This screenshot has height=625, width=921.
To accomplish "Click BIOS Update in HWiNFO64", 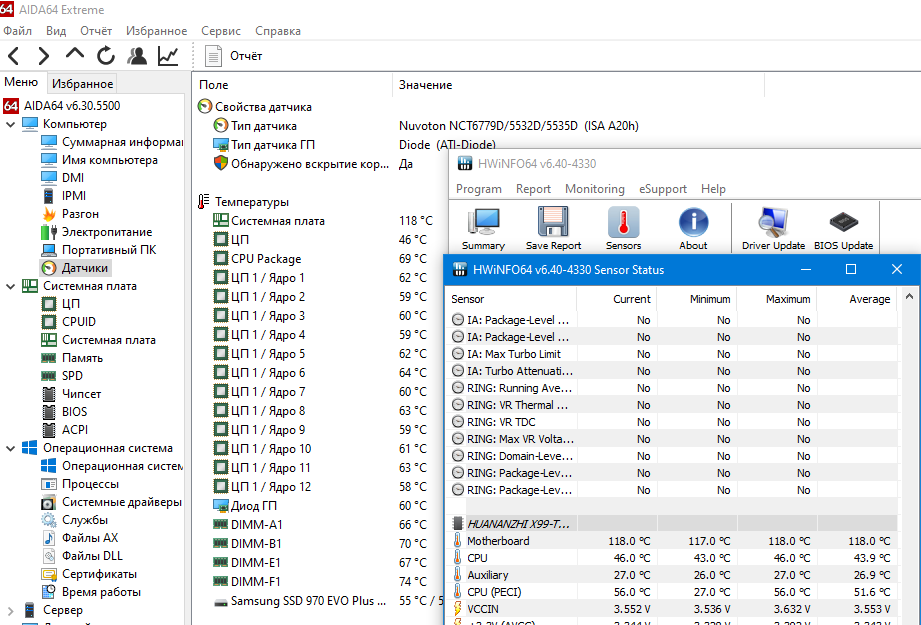I will [843, 229].
